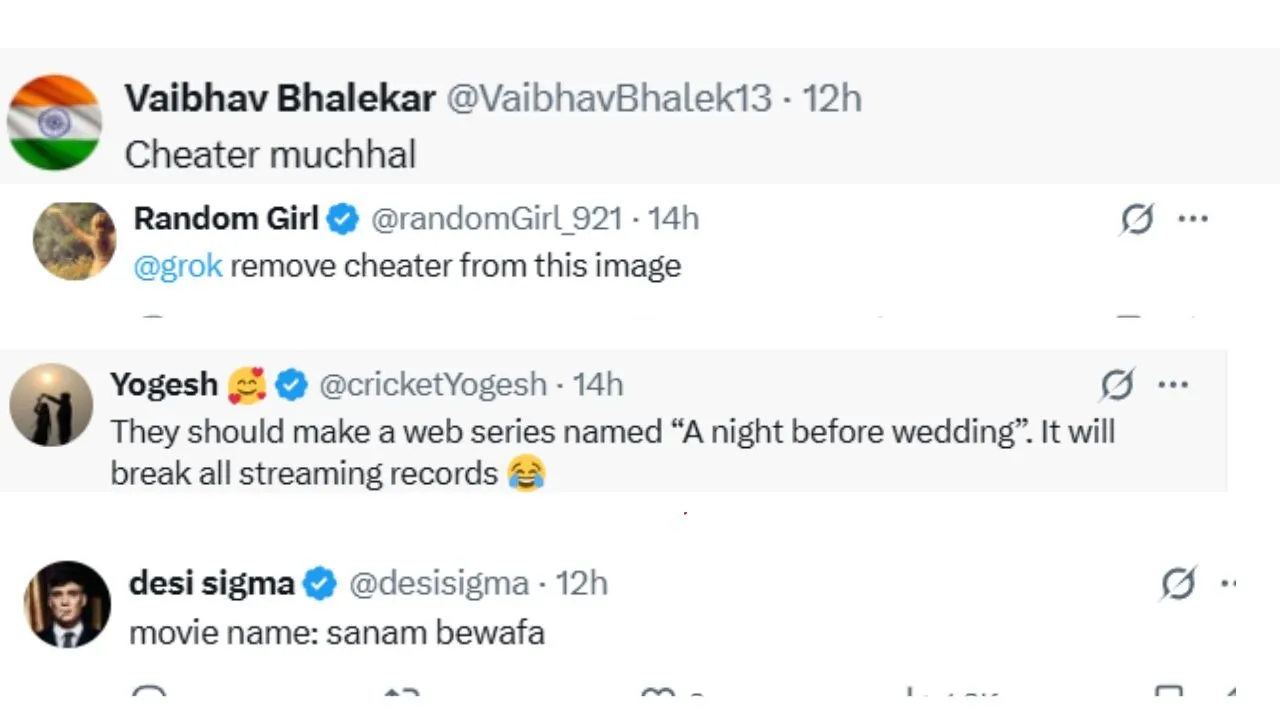Click desi sigma's blue verification badge
Viewport: 1280px width, 720px height.
[x=320, y=583]
